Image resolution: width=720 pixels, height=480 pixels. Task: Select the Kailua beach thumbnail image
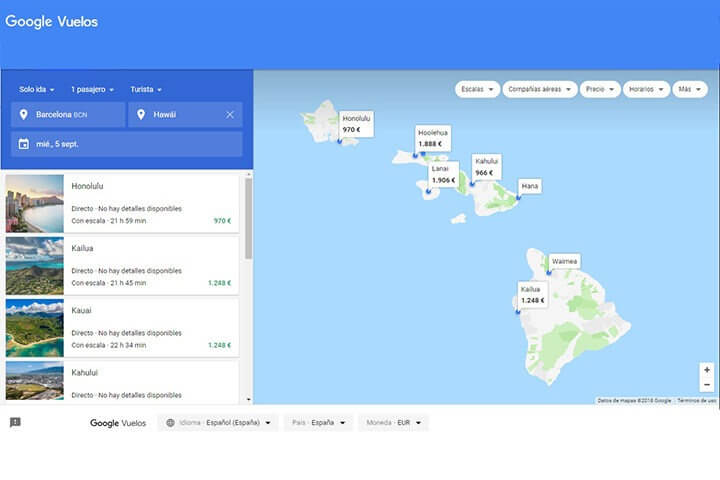click(35, 266)
